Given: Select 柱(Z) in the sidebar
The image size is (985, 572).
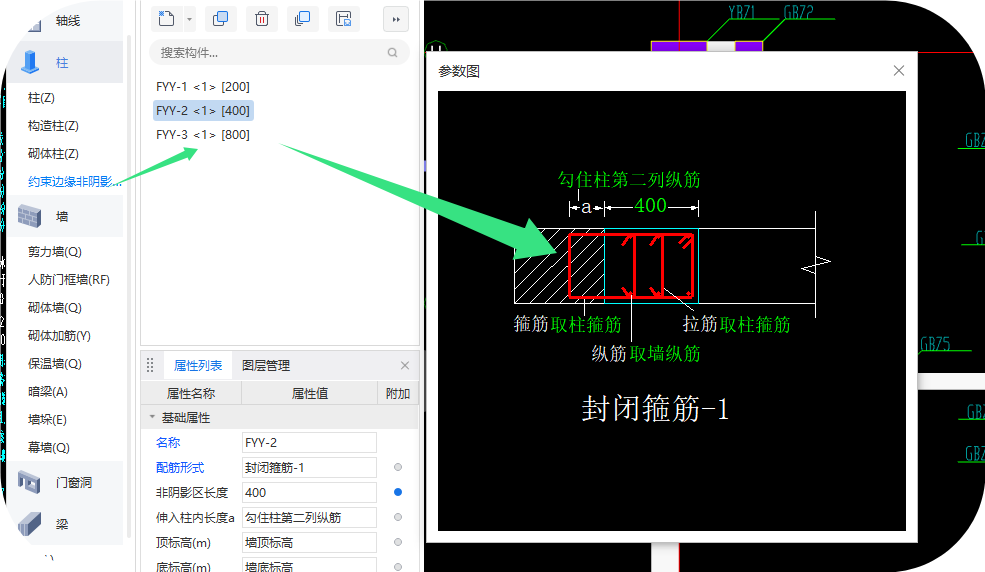Looking at the screenshot, I should tap(41, 98).
